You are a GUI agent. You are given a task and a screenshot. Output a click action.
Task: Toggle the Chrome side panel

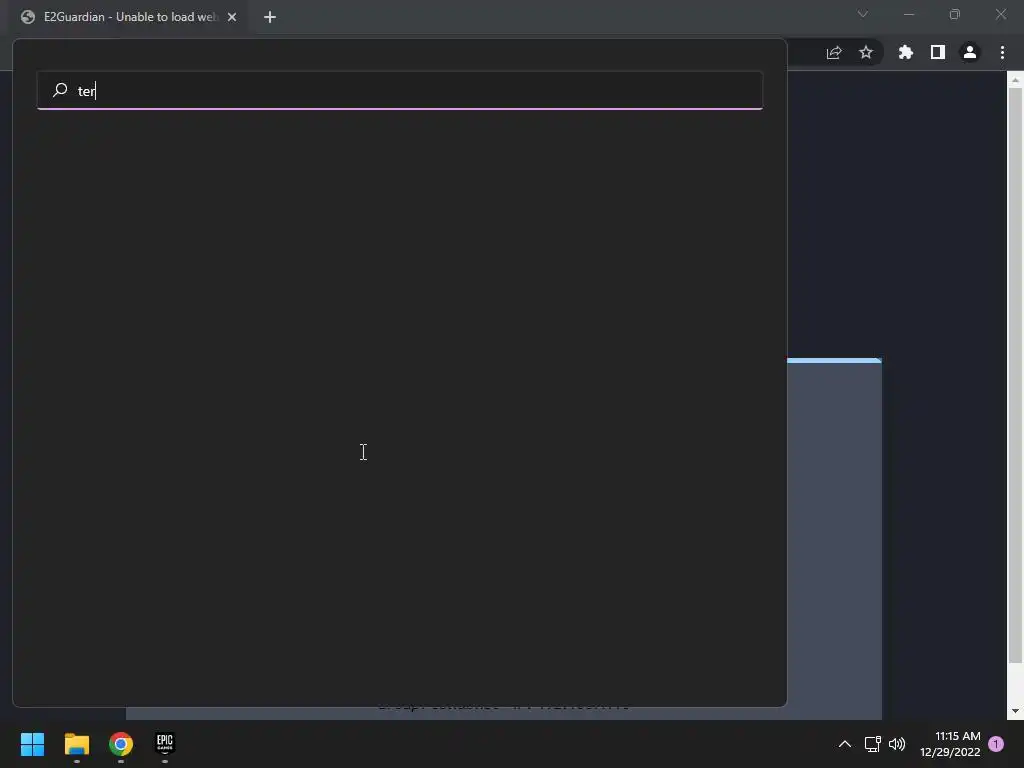coord(938,52)
